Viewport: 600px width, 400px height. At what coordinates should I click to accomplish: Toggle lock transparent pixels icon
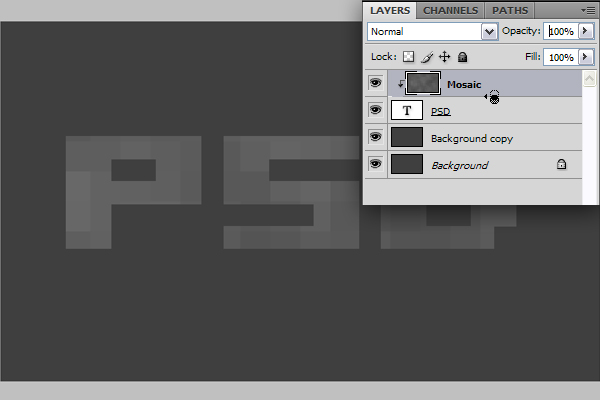tap(408, 57)
